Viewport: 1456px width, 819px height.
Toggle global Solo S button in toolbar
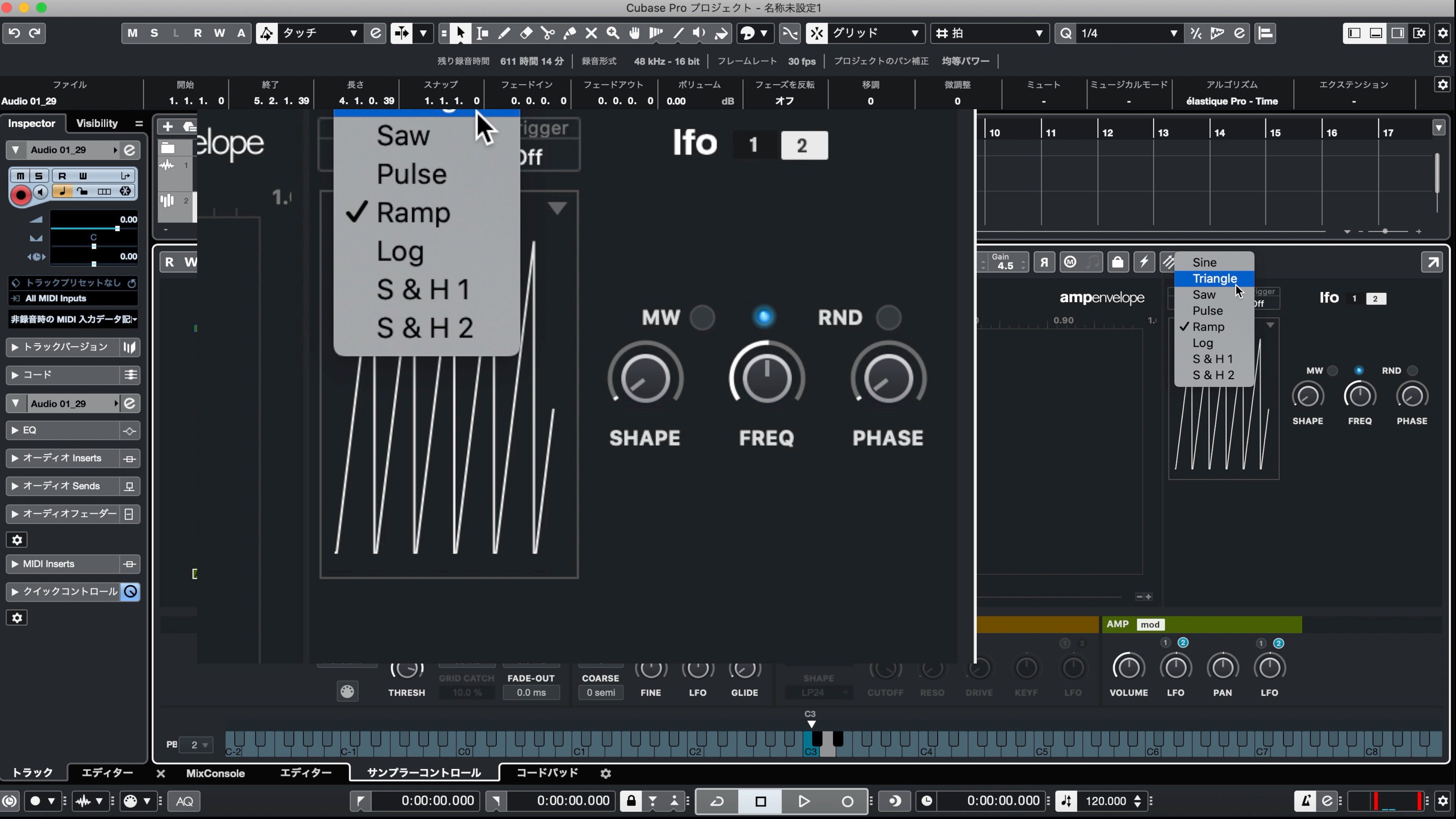pyautogui.click(x=154, y=33)
